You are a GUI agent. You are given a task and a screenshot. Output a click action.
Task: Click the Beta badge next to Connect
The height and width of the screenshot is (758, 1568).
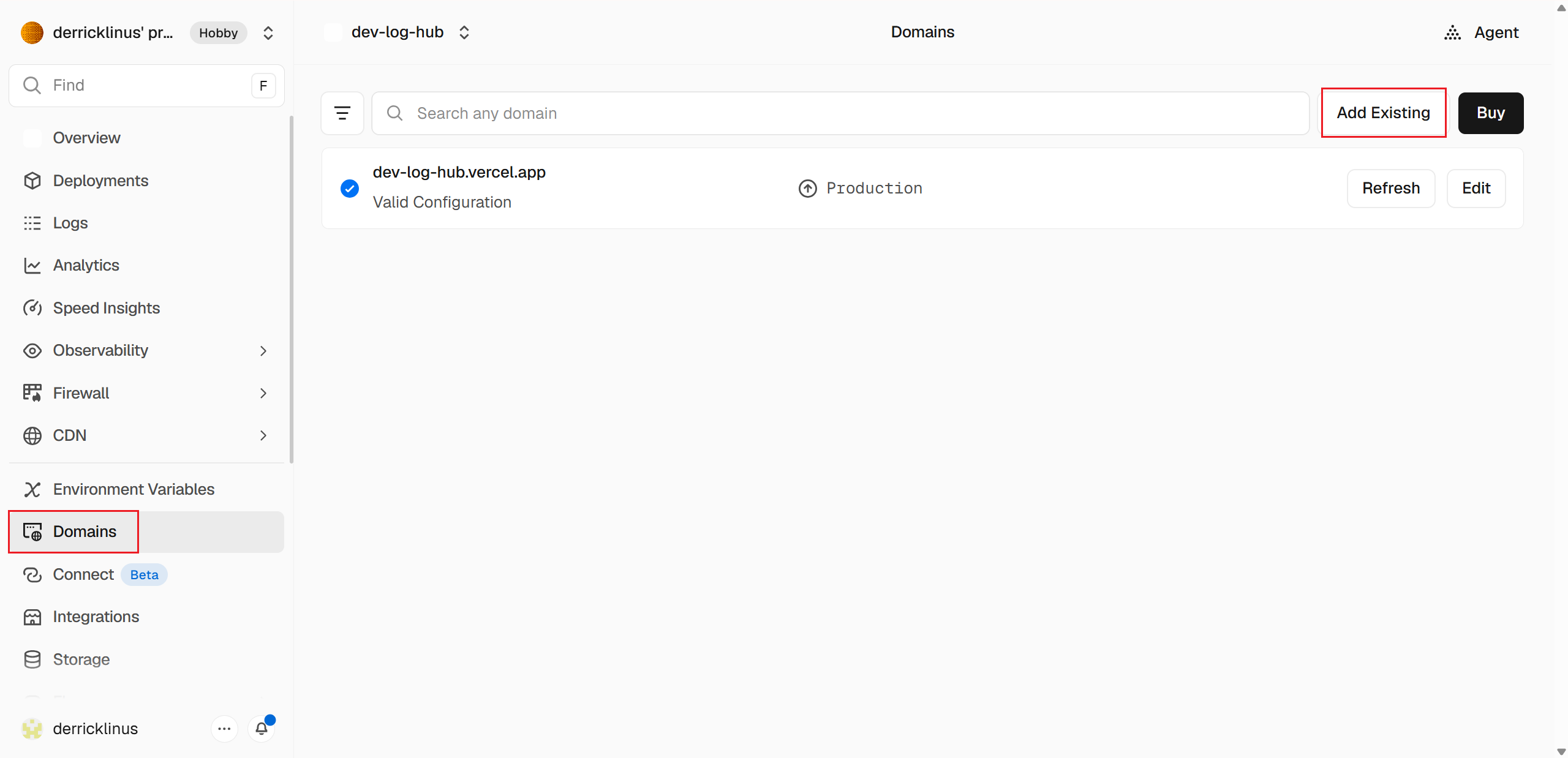tap(144, 575)
